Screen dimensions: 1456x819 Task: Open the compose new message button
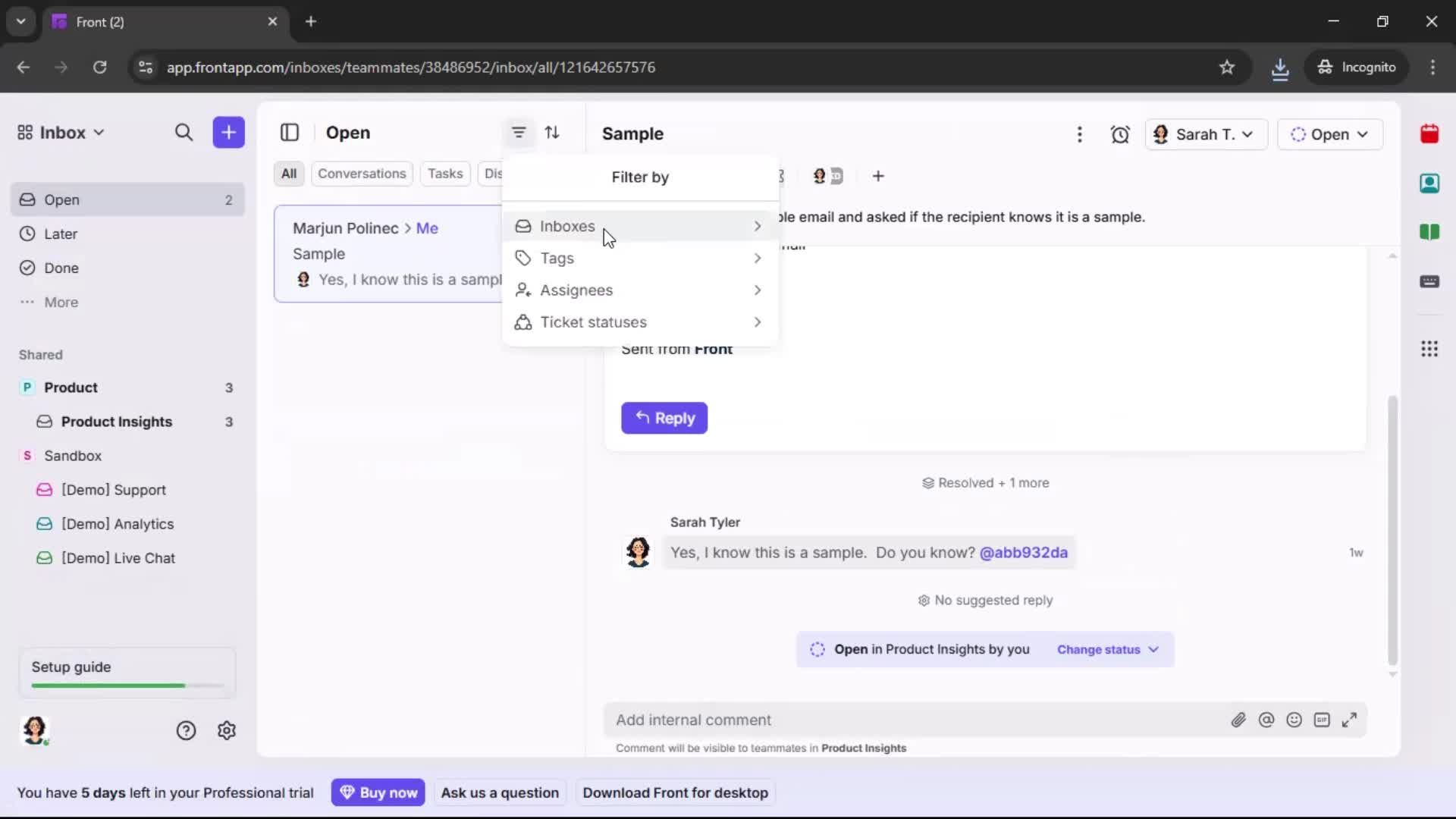click(228, 132)
